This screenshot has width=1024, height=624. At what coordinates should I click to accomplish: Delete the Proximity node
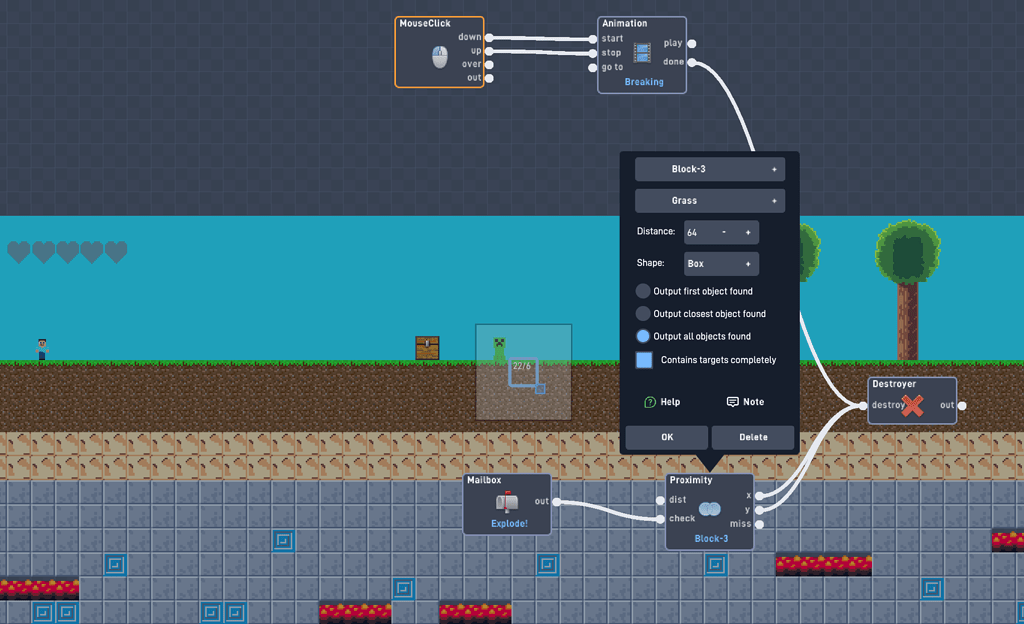(x=752, y=437)
